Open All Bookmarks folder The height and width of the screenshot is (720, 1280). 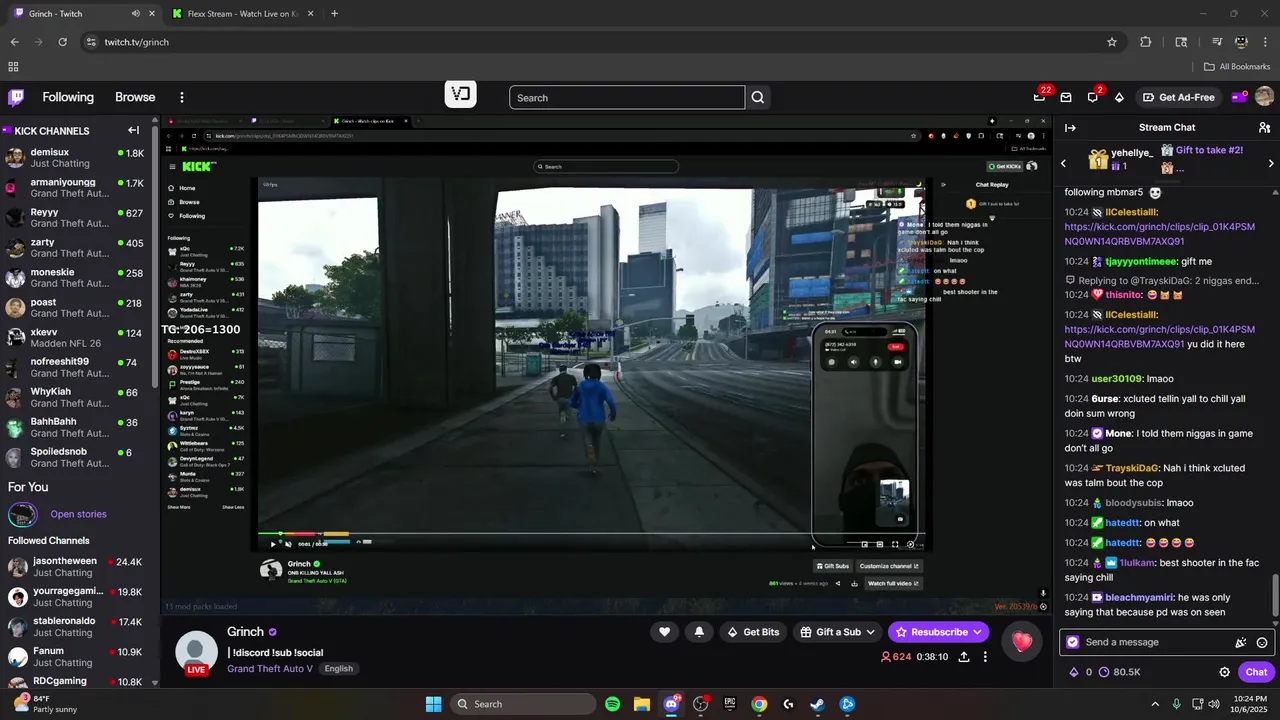click(x=1237, y=67)
